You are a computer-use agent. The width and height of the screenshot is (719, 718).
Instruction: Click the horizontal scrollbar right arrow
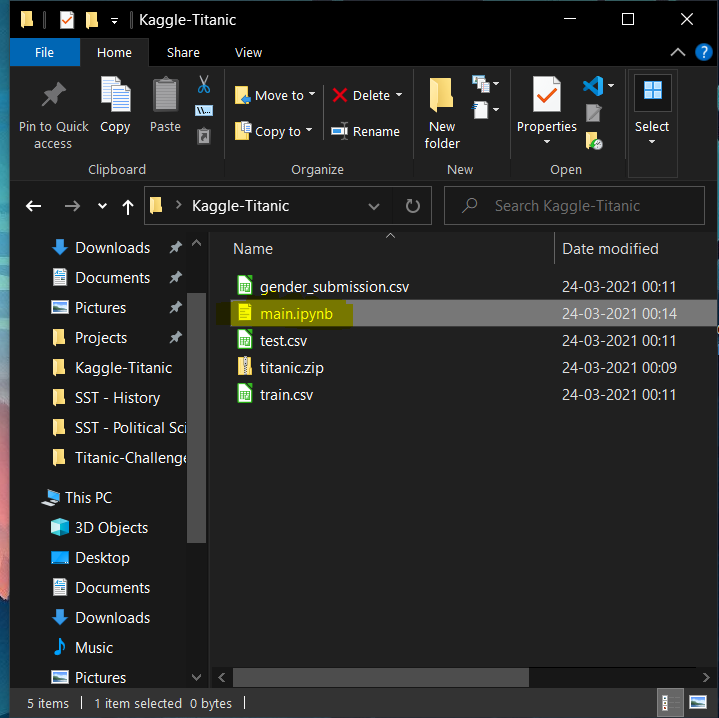(706, 677)
